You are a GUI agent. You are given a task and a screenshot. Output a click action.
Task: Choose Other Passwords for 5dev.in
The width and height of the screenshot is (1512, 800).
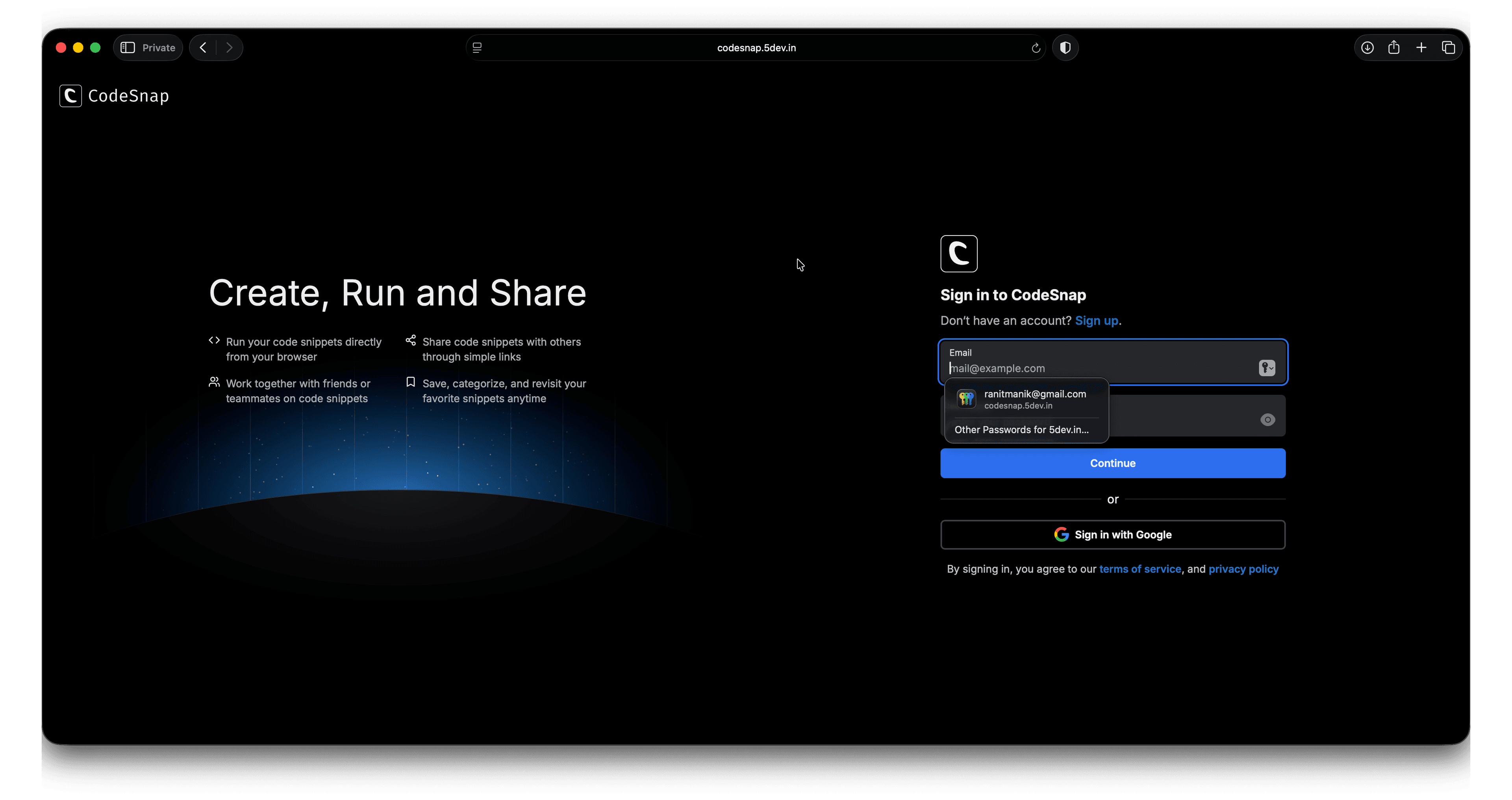click(1021, 429)
